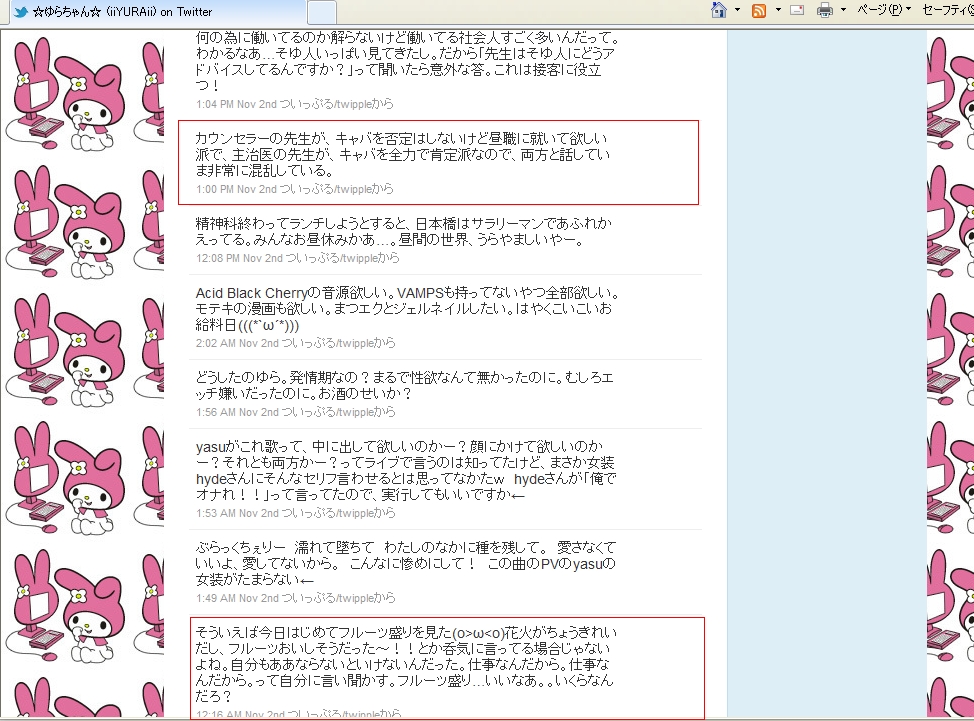Click ついっぷる/twipple link on 1:56 AM tweet
Viewport: 974px width, 721px height.
click(327, 412)
